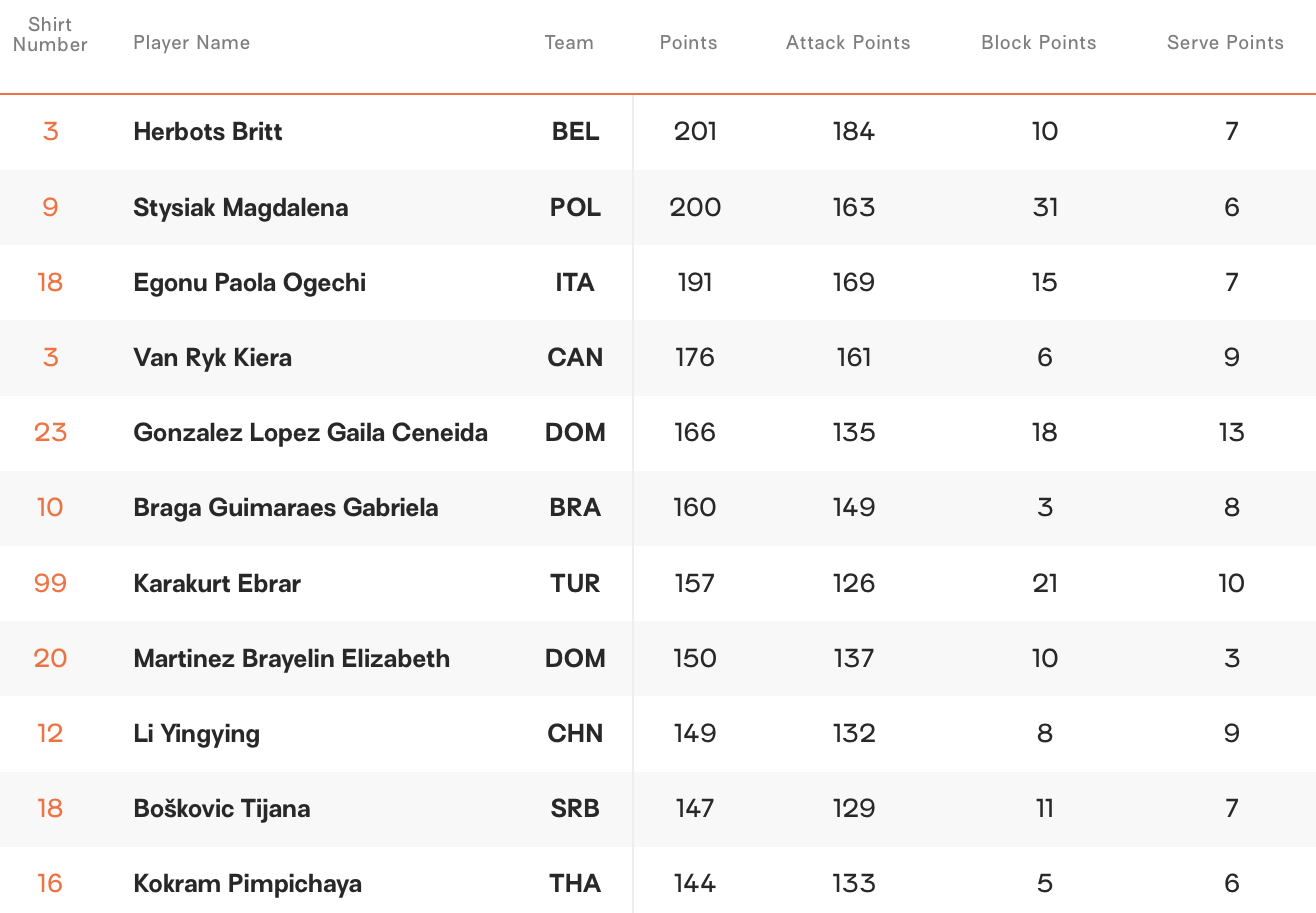The height and width of the screenshot is (913, 1316).
Task: Select the Karakurt Ebrar row name
Action: click(217, 583)
